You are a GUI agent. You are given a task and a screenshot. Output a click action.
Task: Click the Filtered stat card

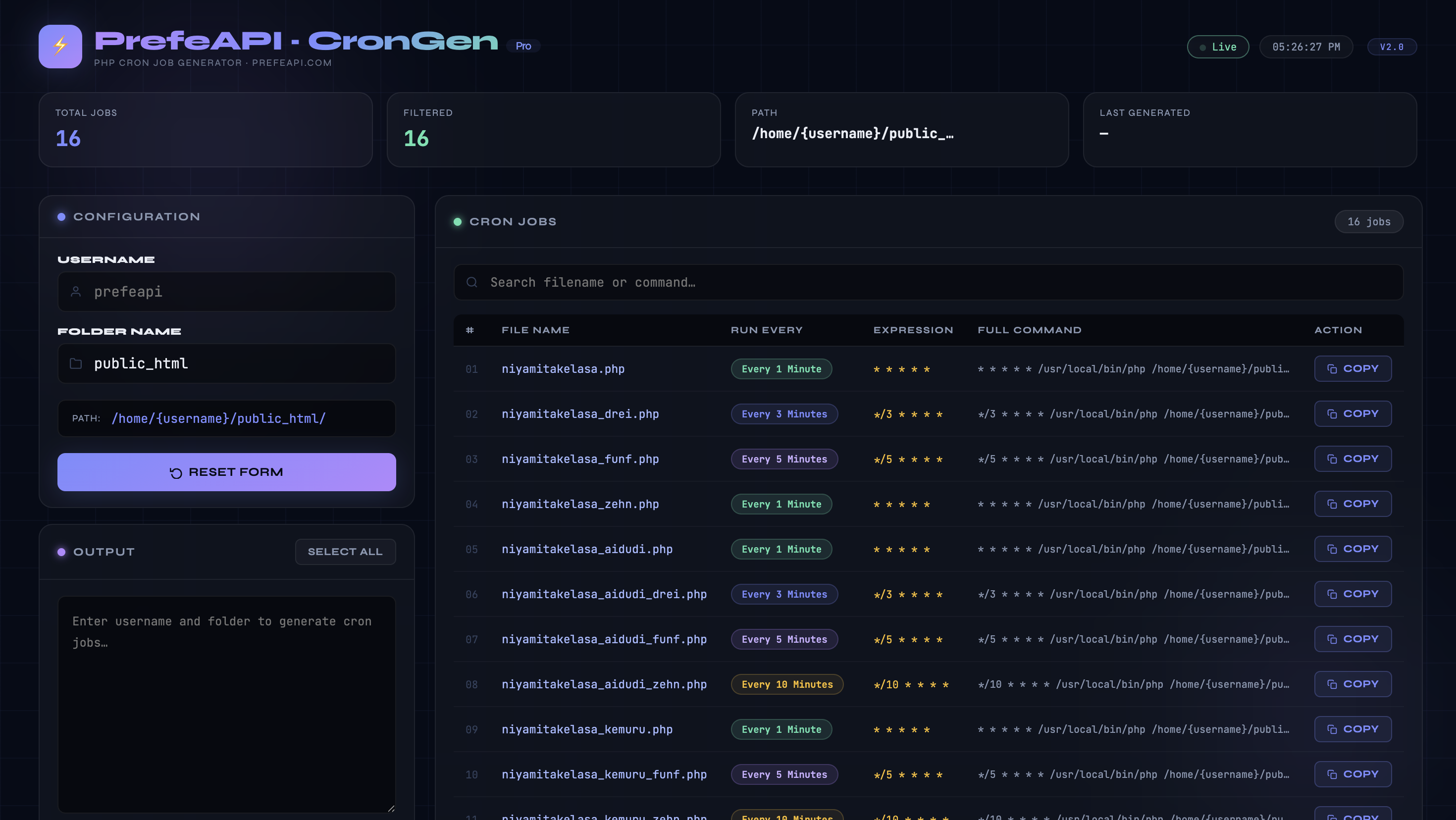click(x=554, y=130)
